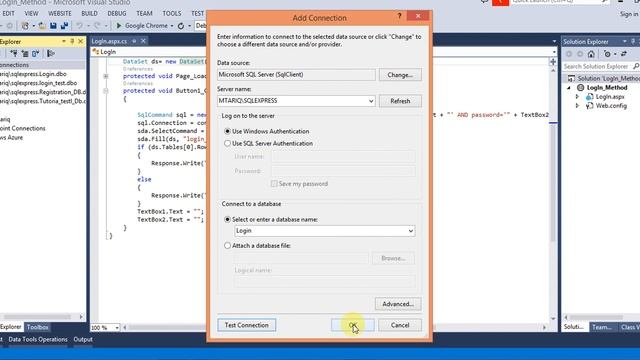Viewport: 640px width, 360px height.
Task: Click the New Project toolbar icon
Action: coord(25,26)
